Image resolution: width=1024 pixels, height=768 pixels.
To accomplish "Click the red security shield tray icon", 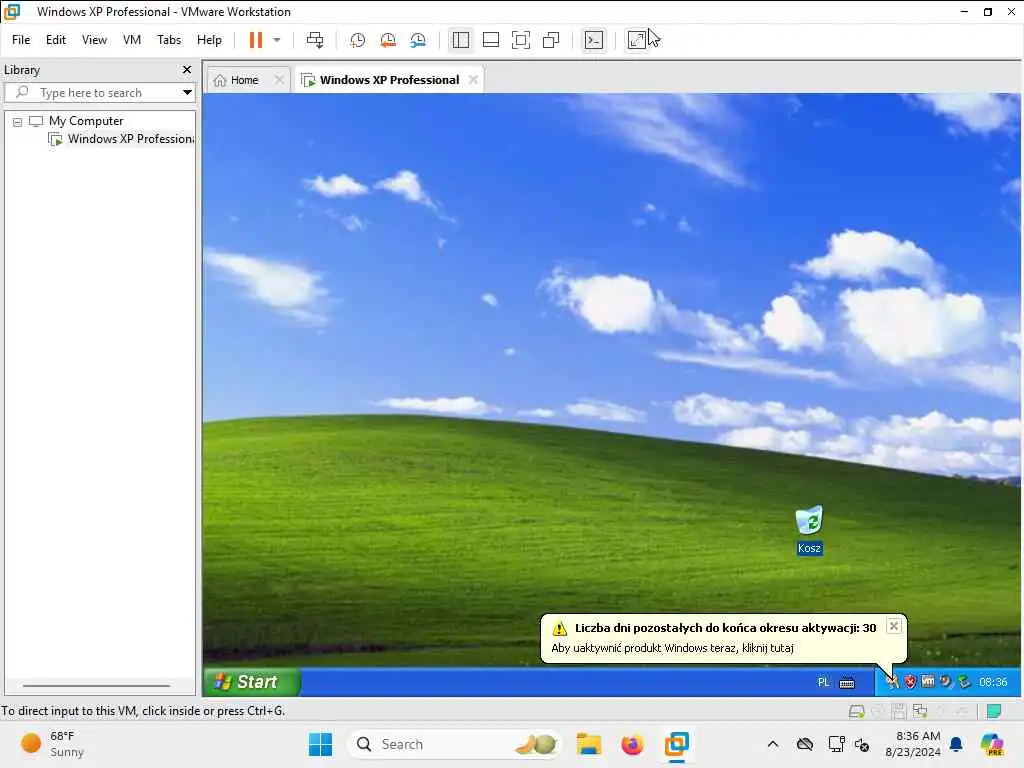I will point(910,682).
